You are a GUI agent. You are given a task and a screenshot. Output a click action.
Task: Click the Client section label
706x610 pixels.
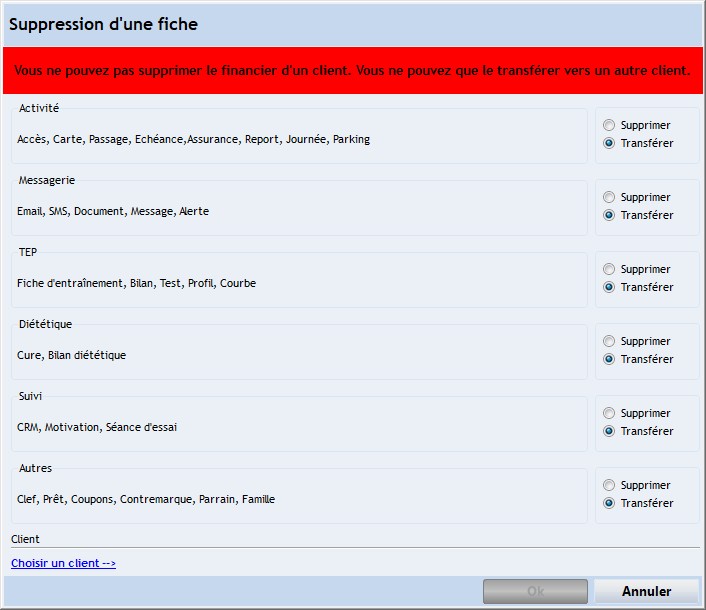pyautogui.click(x=25, y=539)
